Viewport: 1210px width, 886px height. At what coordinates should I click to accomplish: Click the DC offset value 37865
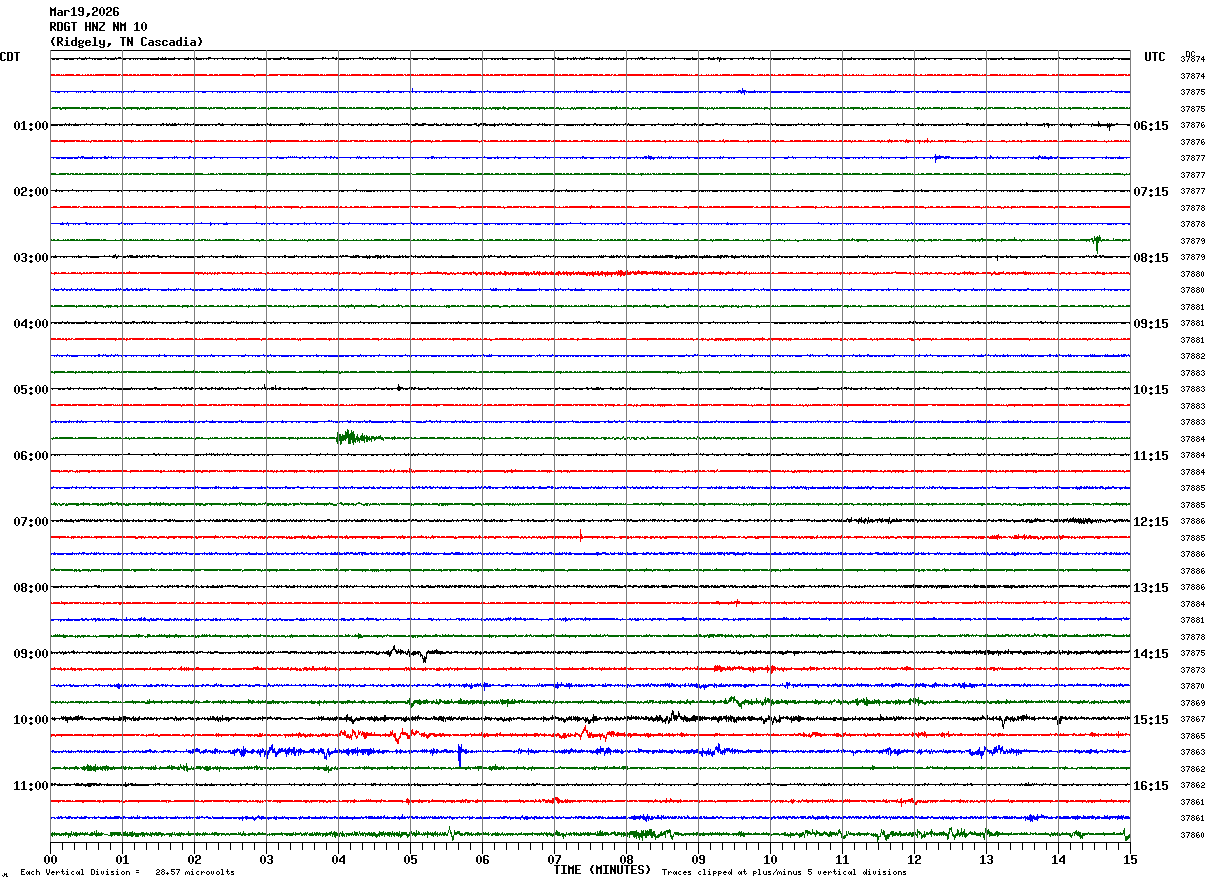tap(1192, 736)
